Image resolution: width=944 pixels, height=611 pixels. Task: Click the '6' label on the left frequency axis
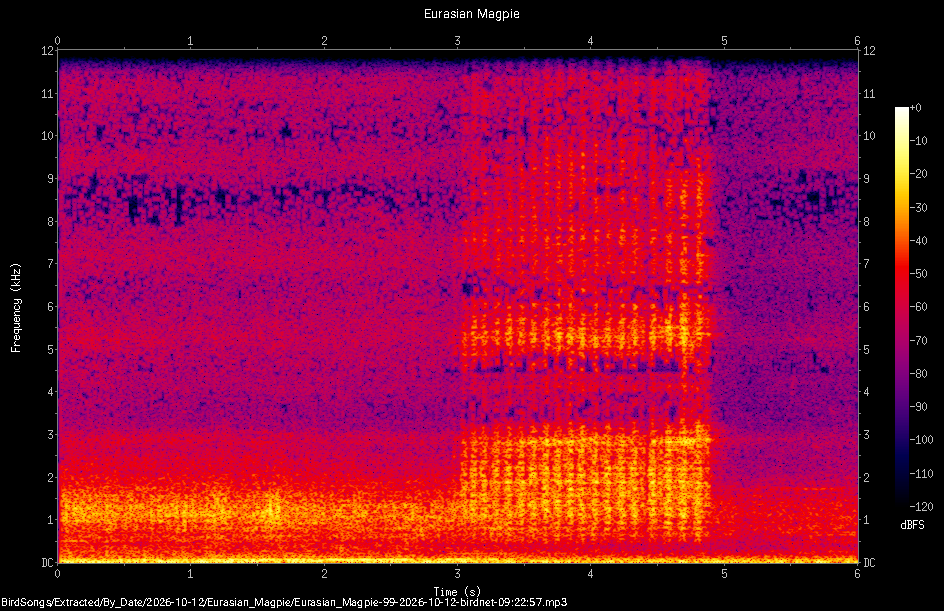pos(51,306)
